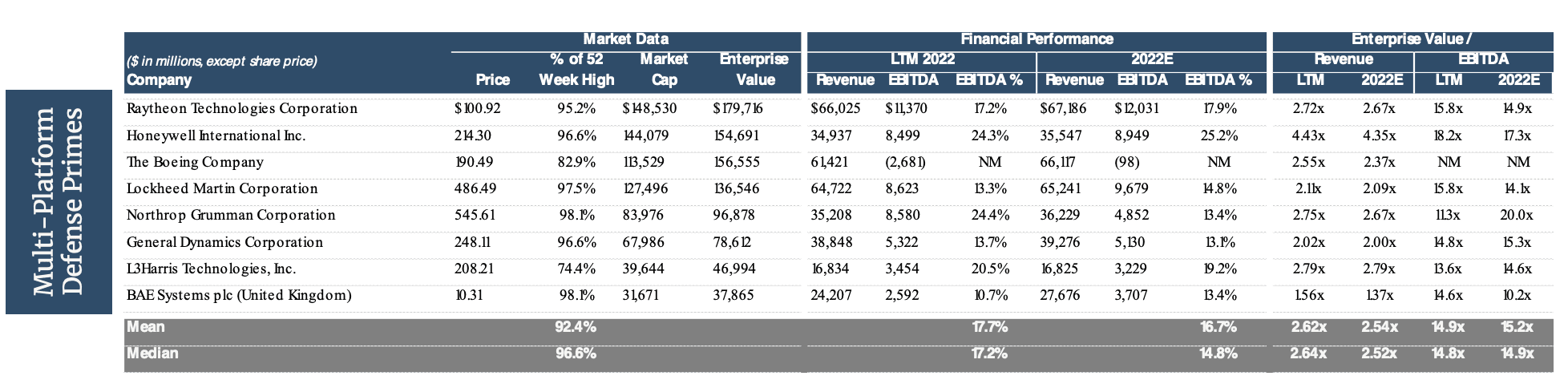
Task: Select Mean LTM EV/Revenue 2.62x
Action: [1308, 327]
